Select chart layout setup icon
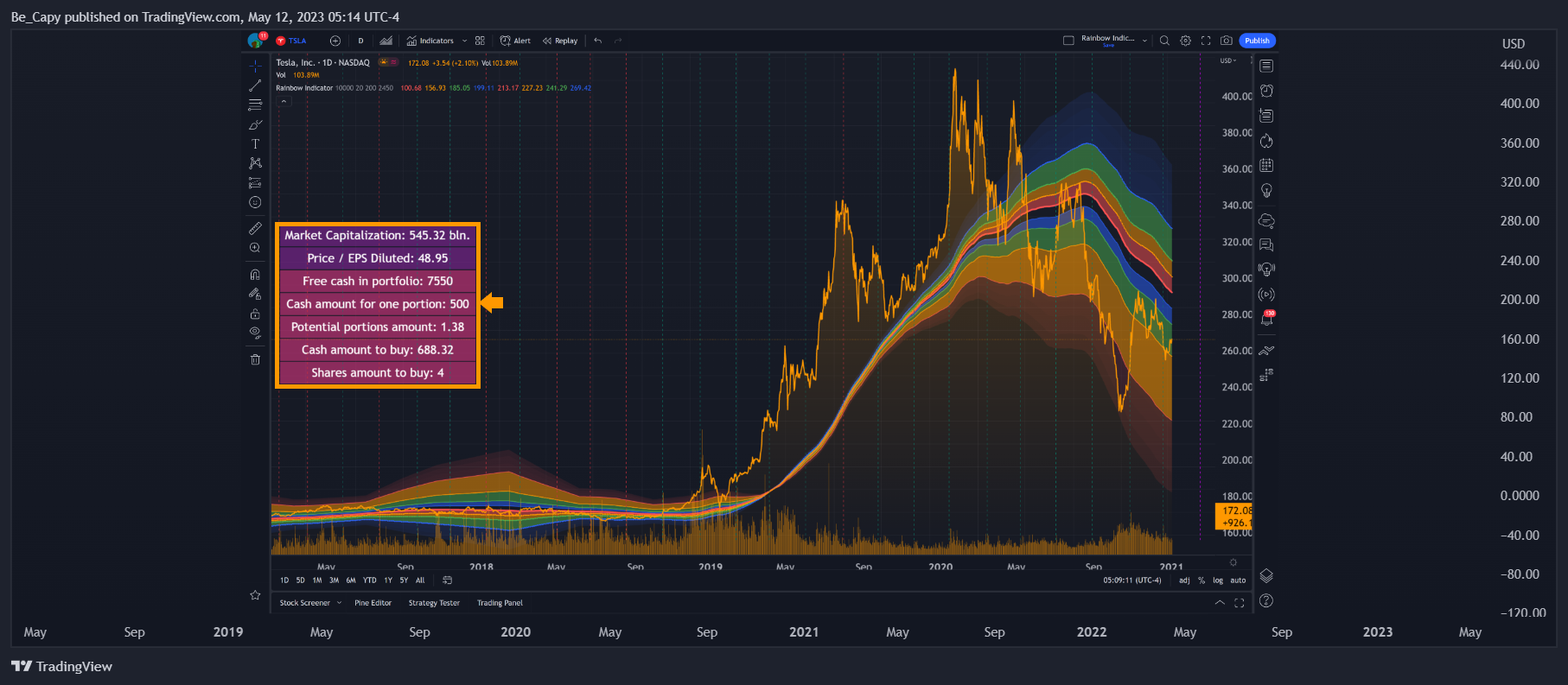This screenshot has height=685, width=1568. pos(1068,41)
